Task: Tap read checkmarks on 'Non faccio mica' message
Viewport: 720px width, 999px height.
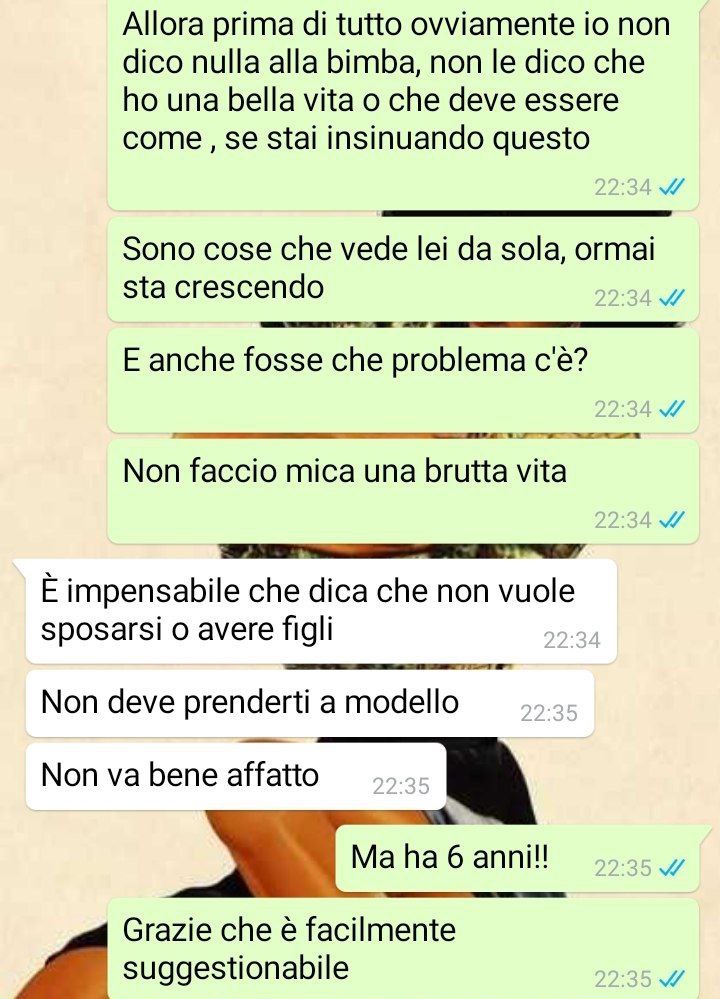Action: [x=672, y=520]
